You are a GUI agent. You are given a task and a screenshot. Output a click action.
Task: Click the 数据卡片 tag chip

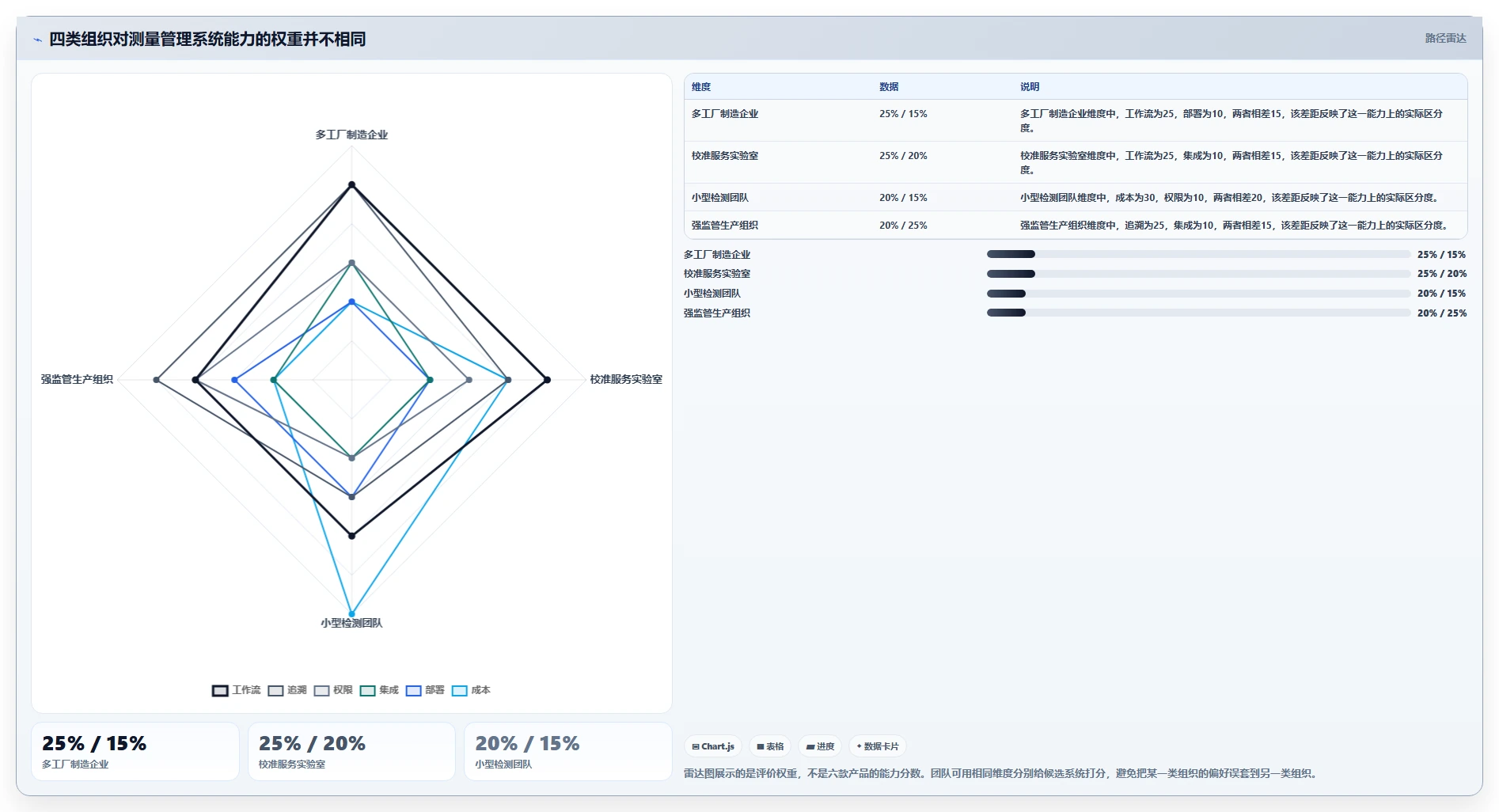click(878, 746)
